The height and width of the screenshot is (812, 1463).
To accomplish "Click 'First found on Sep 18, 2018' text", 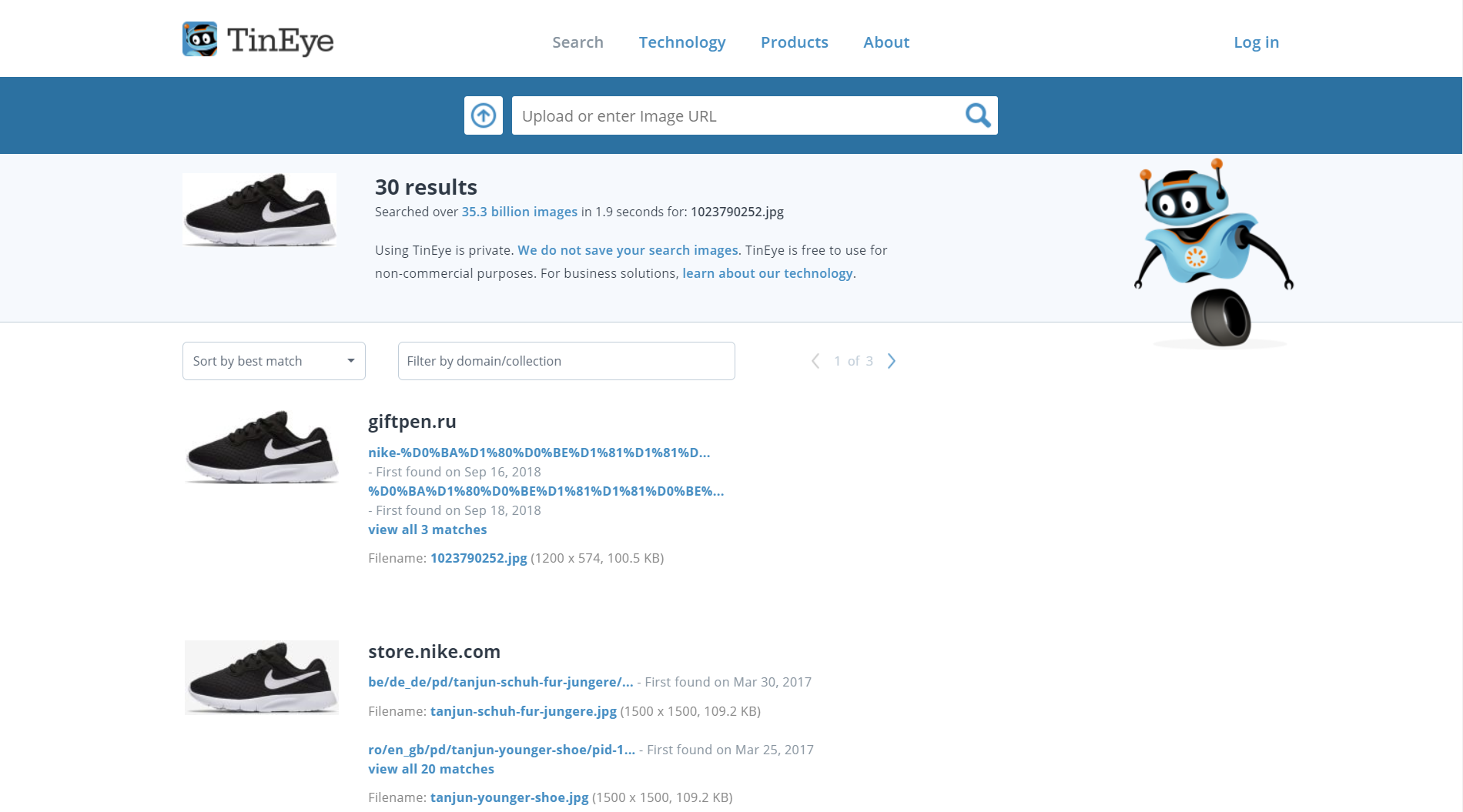I will tap(458, 510).
